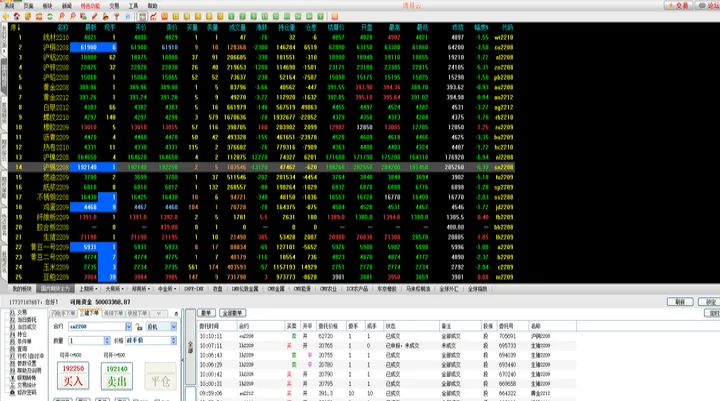Open the 交易 menu in menu bar
720x401 pixels.
pyautogui.click(x=114, y=5)
